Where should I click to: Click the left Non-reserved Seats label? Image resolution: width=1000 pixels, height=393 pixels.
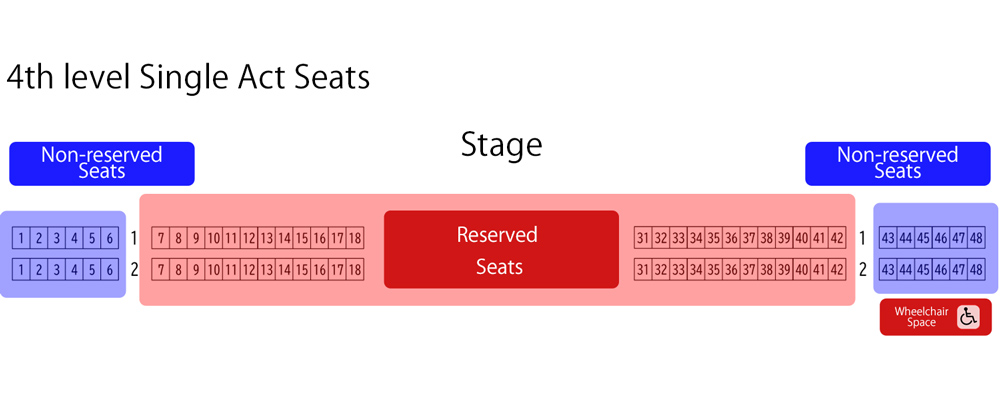tap(102, 164)
